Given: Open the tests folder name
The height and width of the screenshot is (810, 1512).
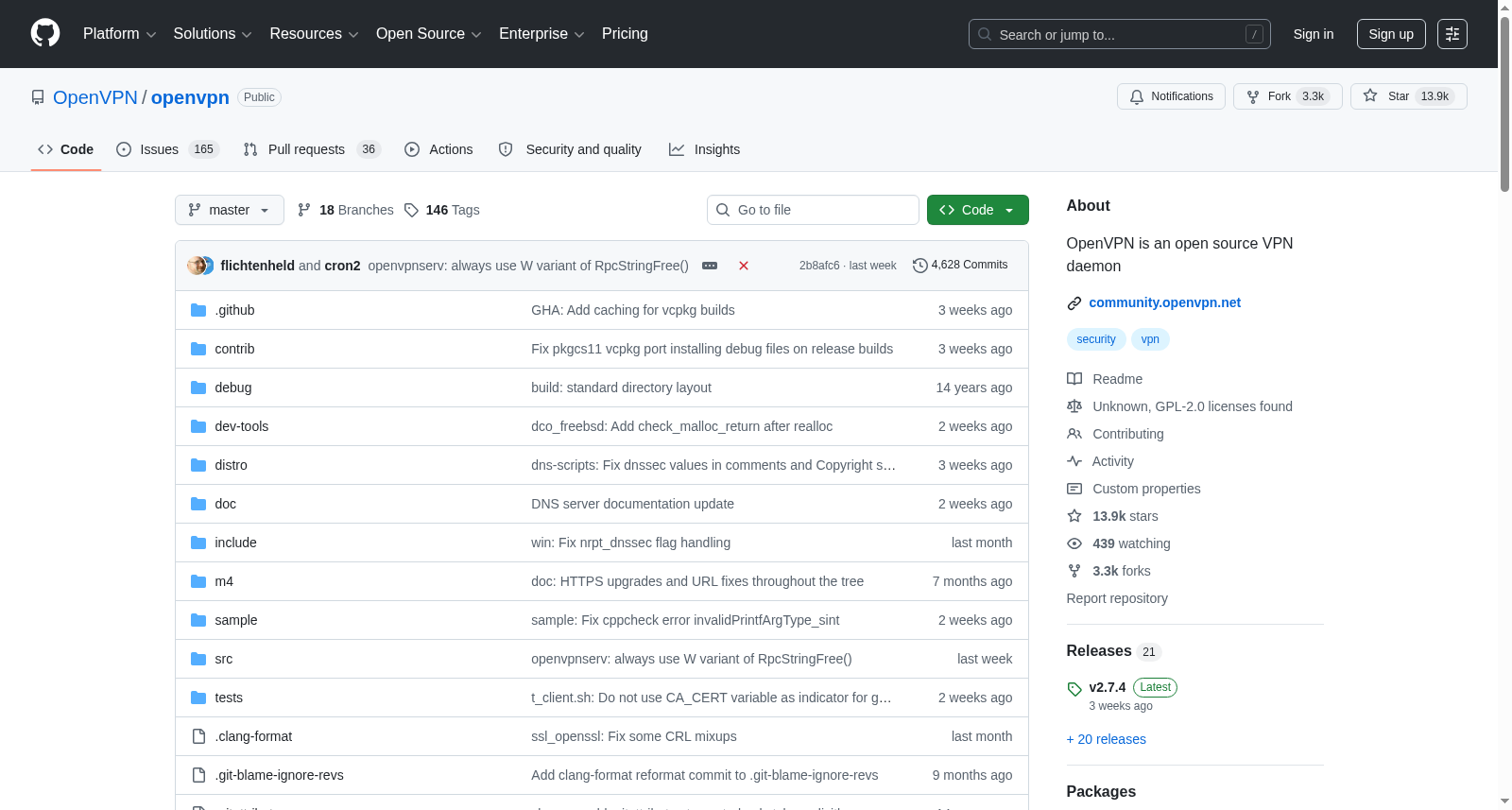Looking at the screenshot, I should point(229,698).
